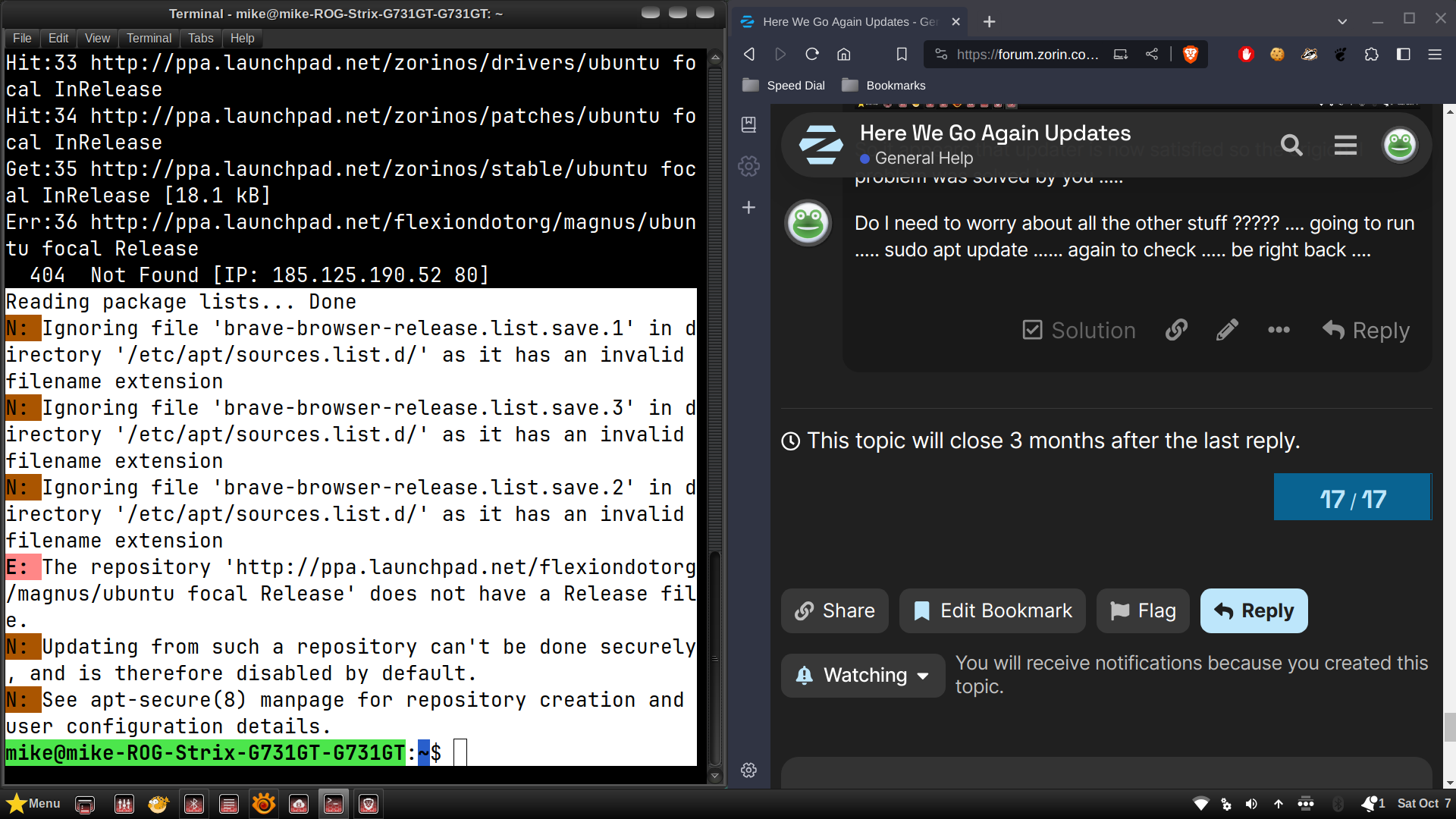Open a new browser tab
This screenshot has width=1456, height=819.
990,22
